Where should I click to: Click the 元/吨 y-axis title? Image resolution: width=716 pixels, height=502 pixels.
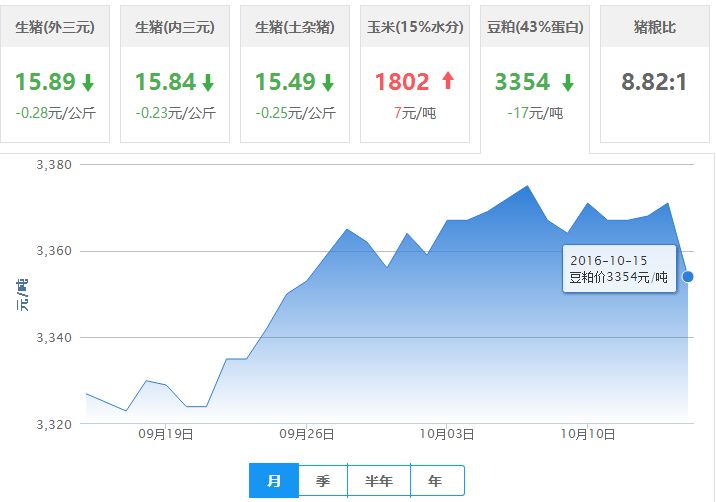point(22,295)
